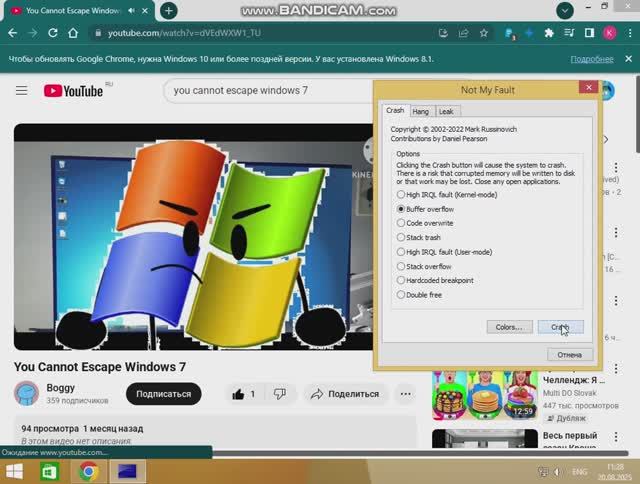Viewport: 640px width, 484px height.
Task: Open the Windows Start button
Action: point(15,472)
